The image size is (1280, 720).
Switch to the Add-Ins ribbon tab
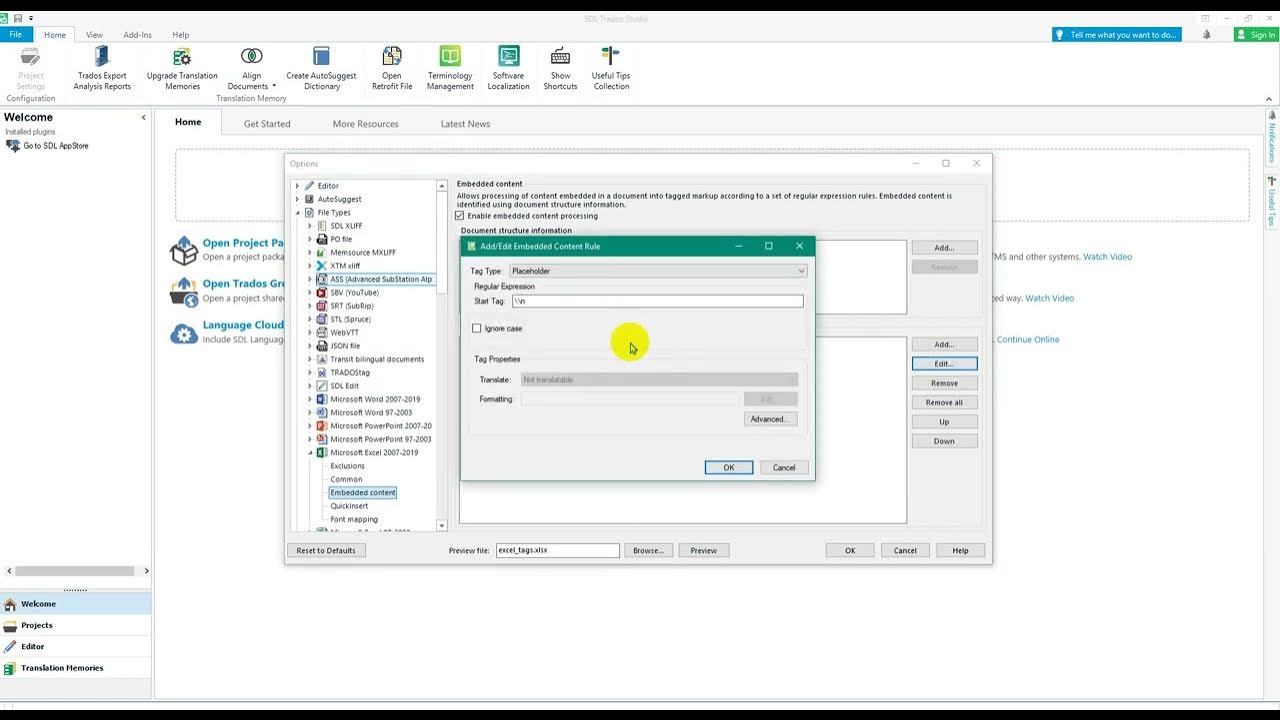click(138, 35)
